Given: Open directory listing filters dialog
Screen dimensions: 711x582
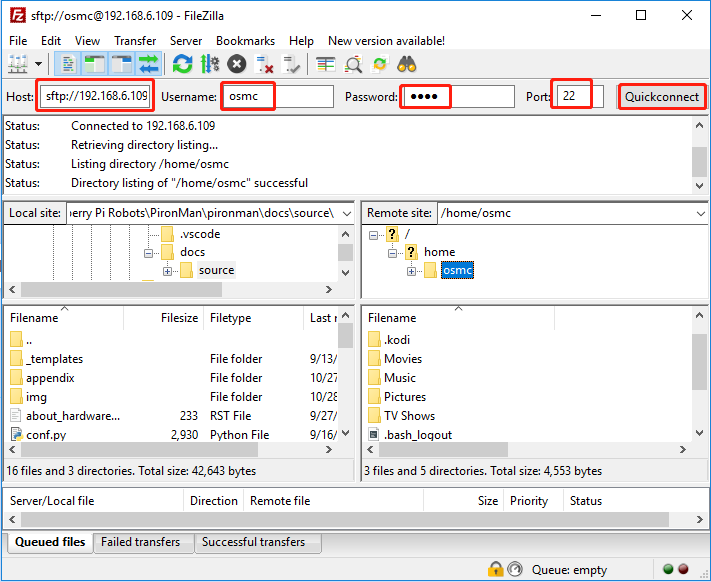Looking at the screenshot, I should tap(325, 64).
